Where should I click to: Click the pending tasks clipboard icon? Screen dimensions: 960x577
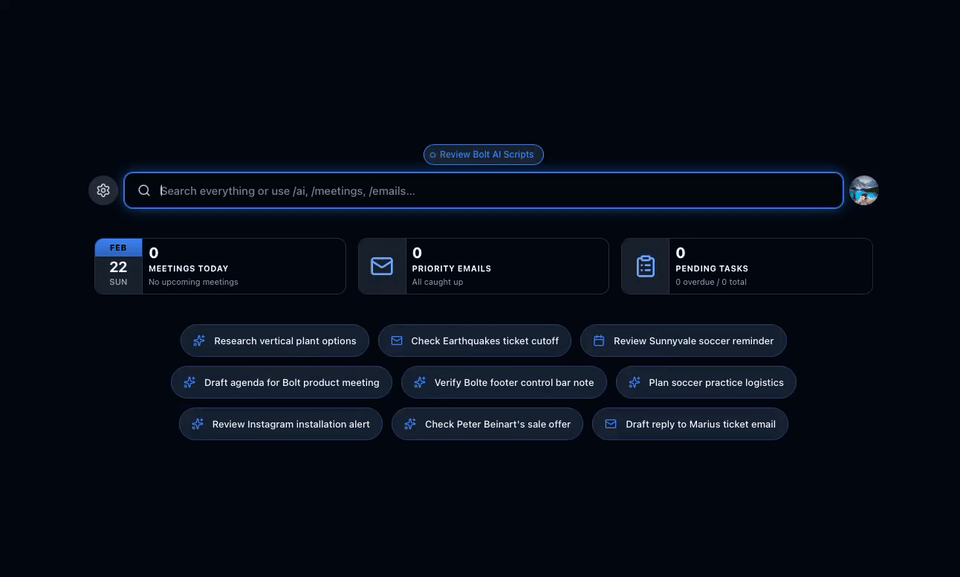coord(646,266)
